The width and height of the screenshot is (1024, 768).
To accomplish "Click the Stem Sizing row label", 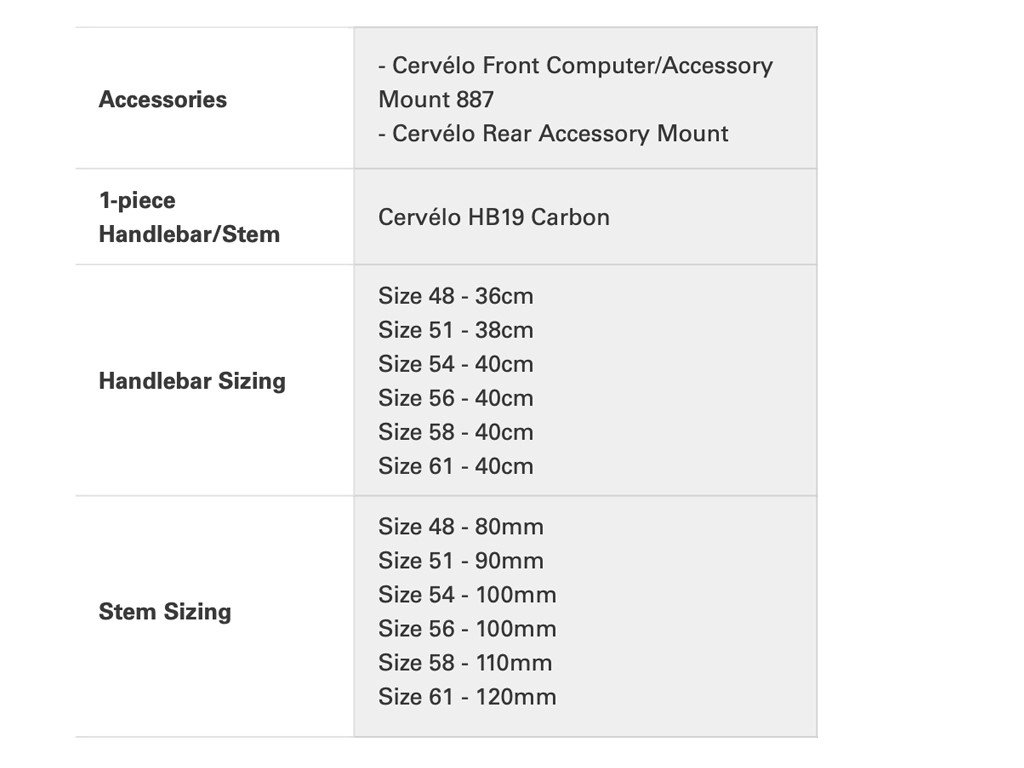I will pyautogui.click(x=165, y=612).
